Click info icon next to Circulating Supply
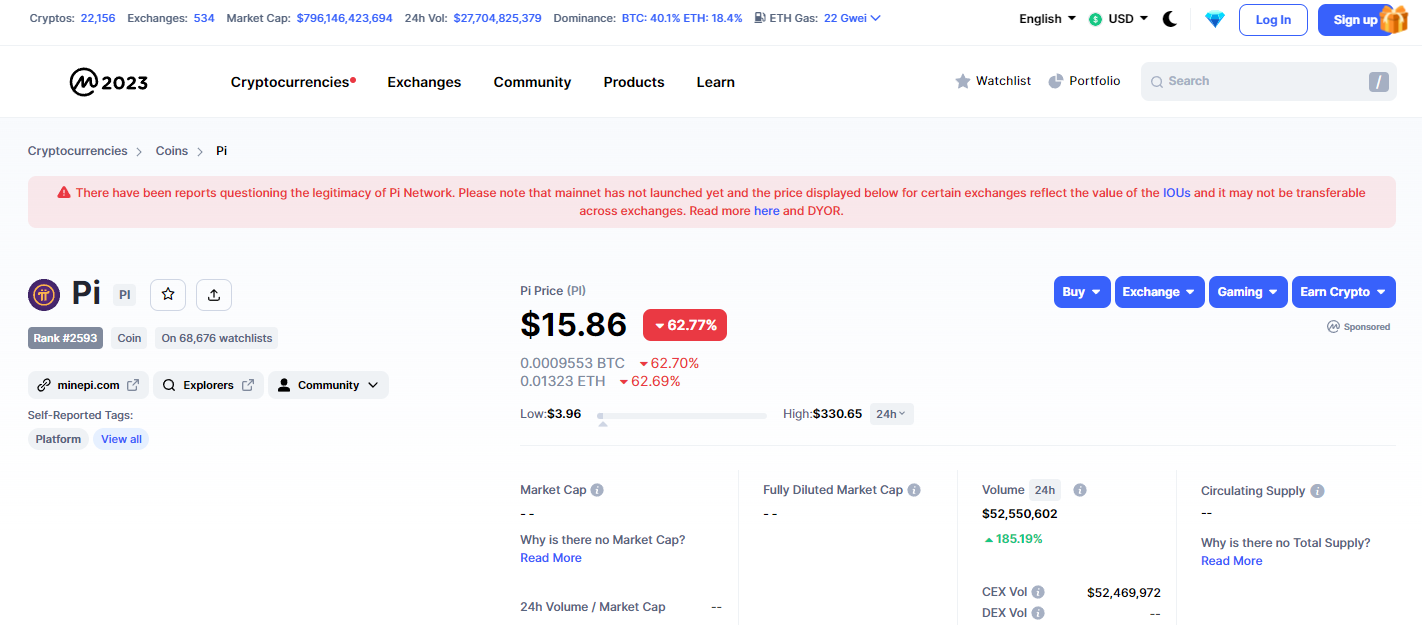 1317,491
